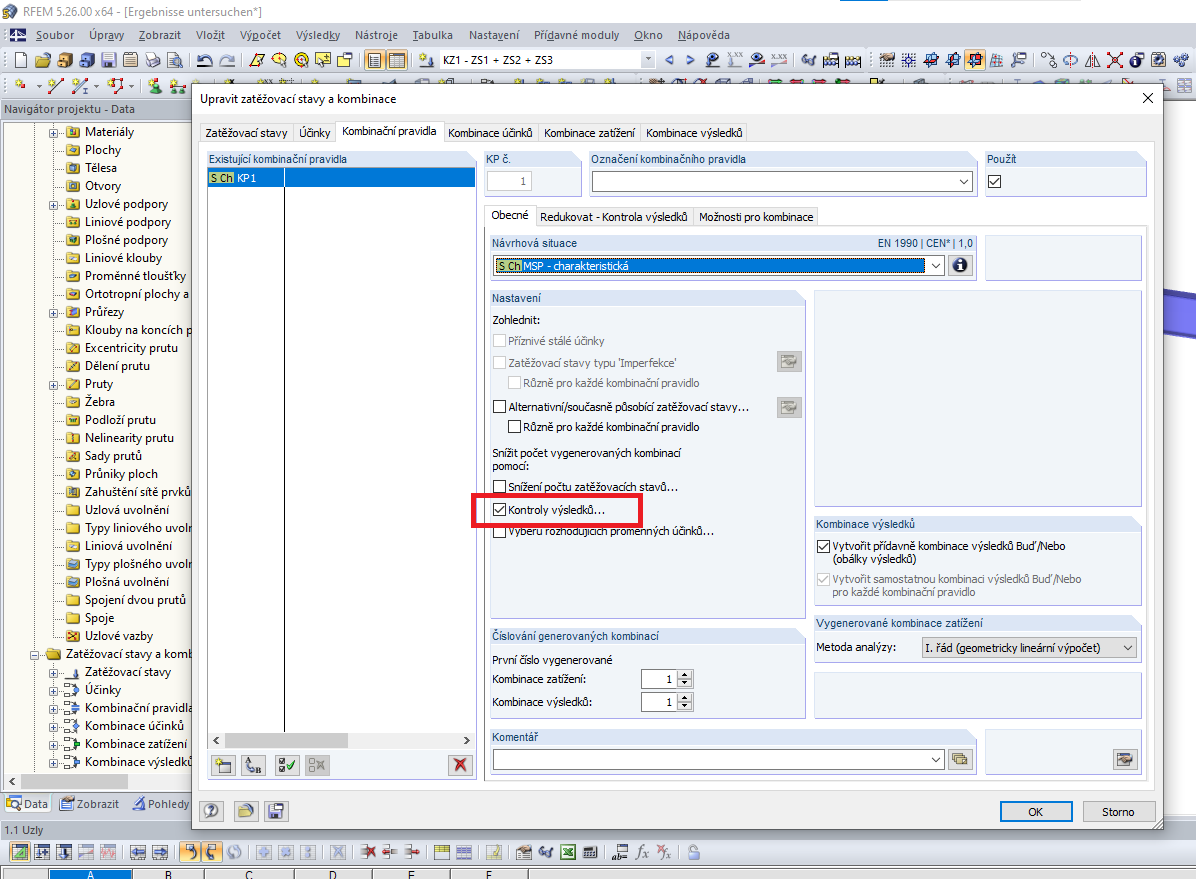Increase Kombinace zatížení number spinner
The height and width of the screenshot is (879, 1196).
pos(685,675)
